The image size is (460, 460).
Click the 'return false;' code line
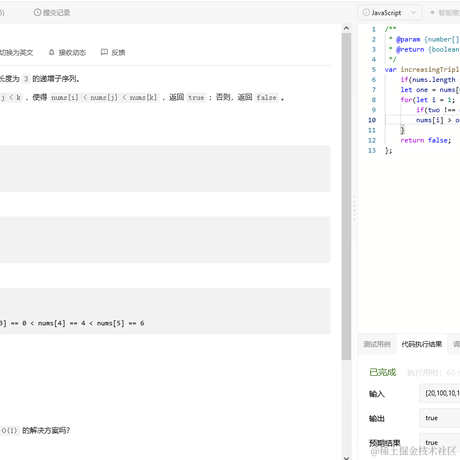pos(426,140)
